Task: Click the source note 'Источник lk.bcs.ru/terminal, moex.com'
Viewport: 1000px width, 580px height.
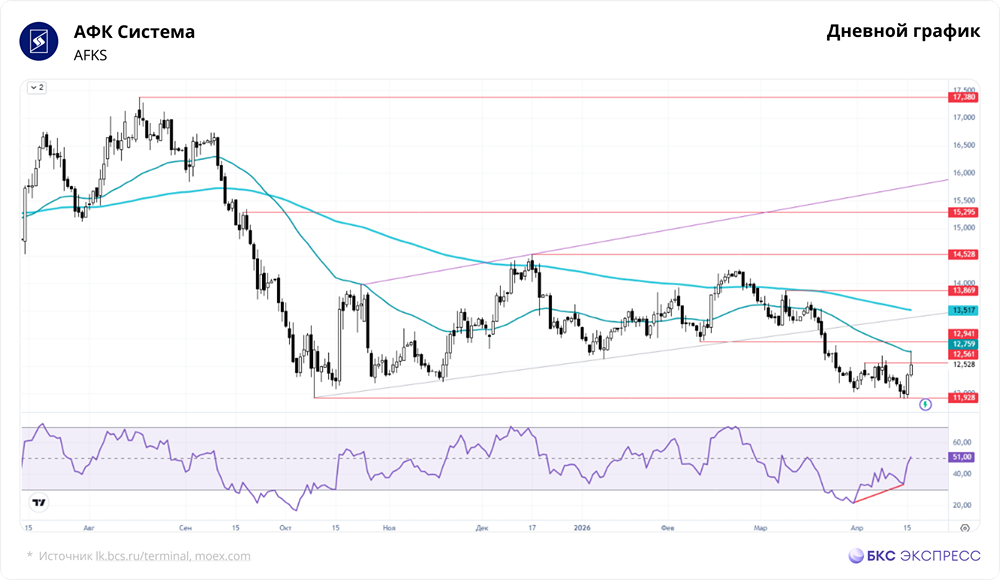Action: [145, 556]
